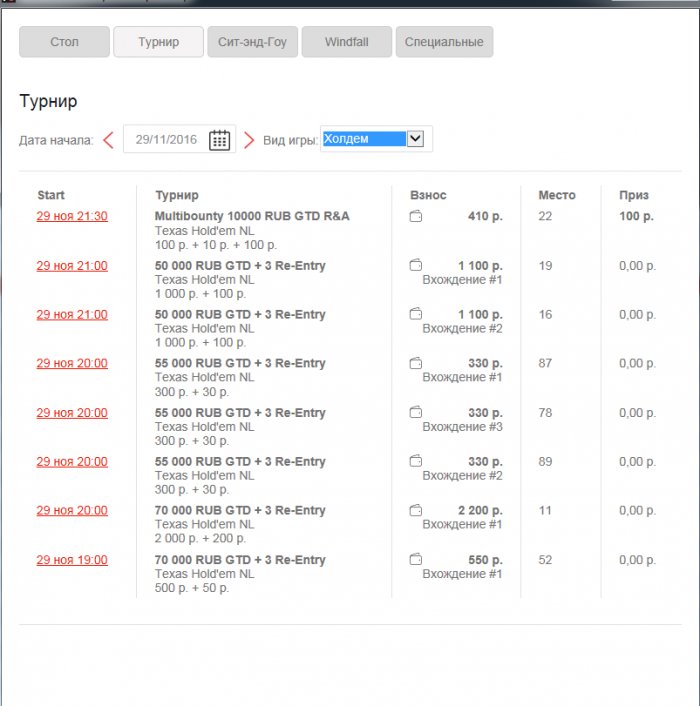
Task: Open 29 ноя 20:00 link for 2 200 р. entry
Action: pos(72,510)
